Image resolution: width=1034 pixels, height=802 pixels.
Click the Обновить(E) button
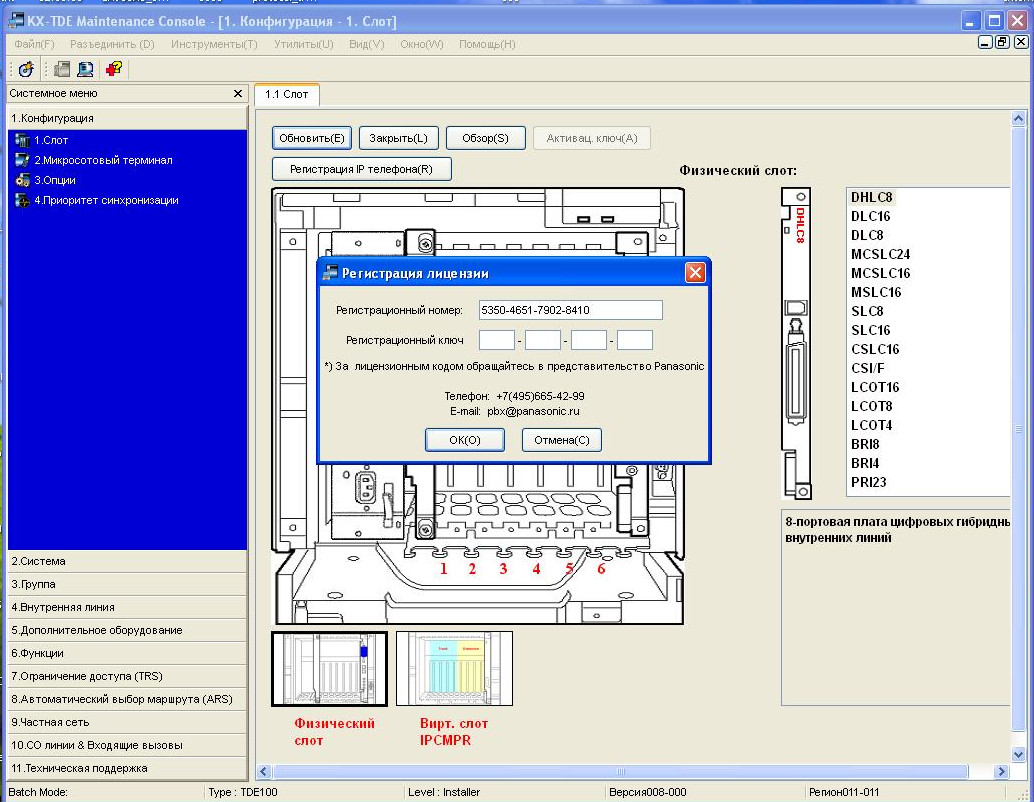click(x=312, y=139)
